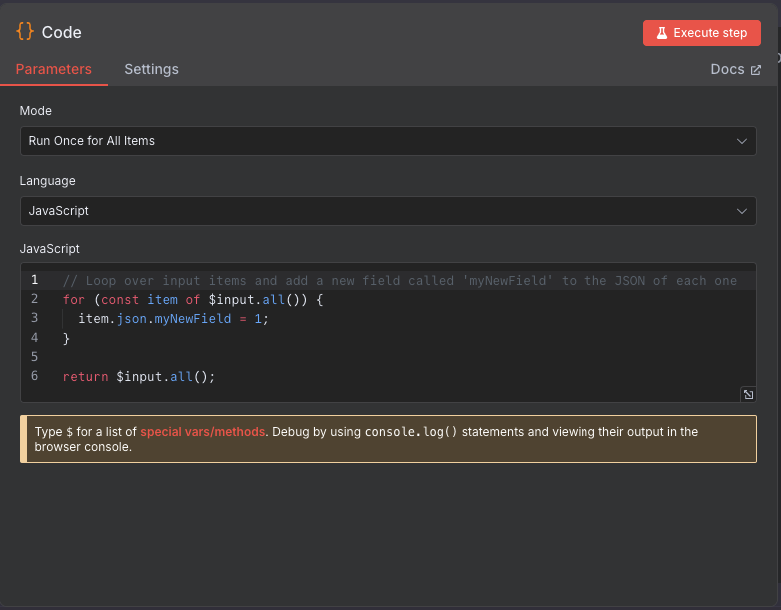Click the chevron arrow in the Language field

[742, 211]
